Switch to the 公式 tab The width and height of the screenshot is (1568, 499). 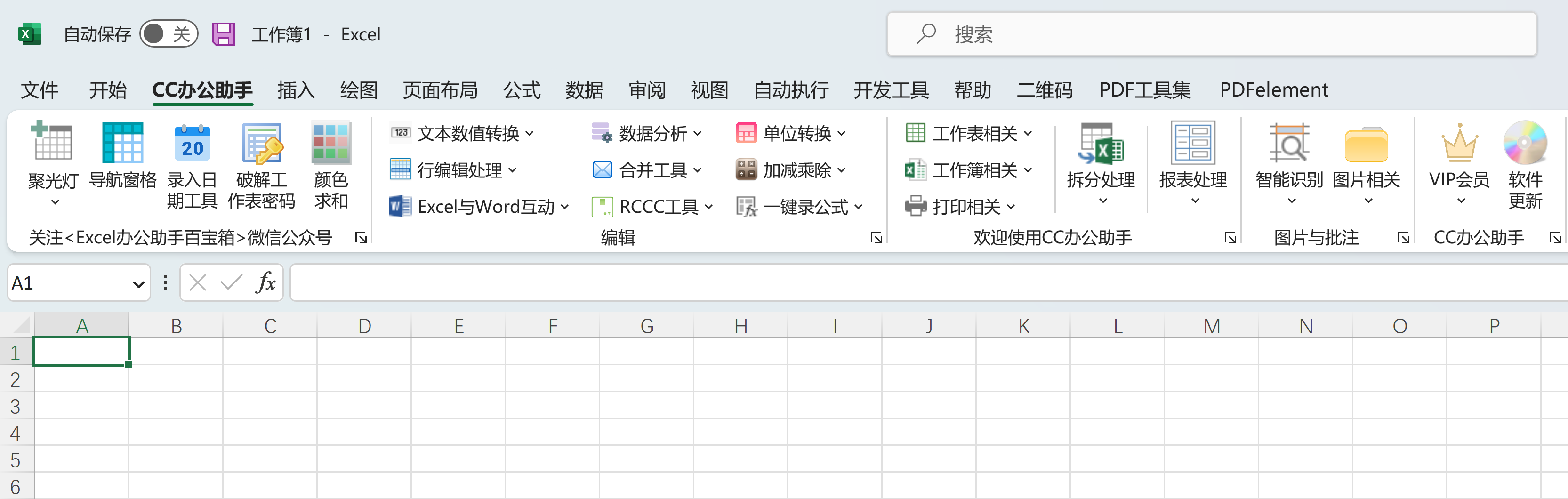(522, 90)
